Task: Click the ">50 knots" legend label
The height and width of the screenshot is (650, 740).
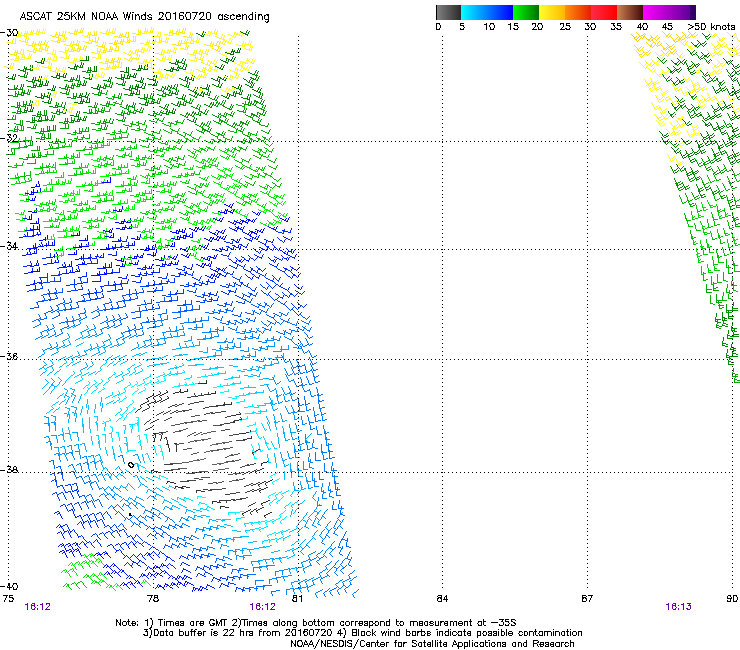Action: (x=711, y=26)
